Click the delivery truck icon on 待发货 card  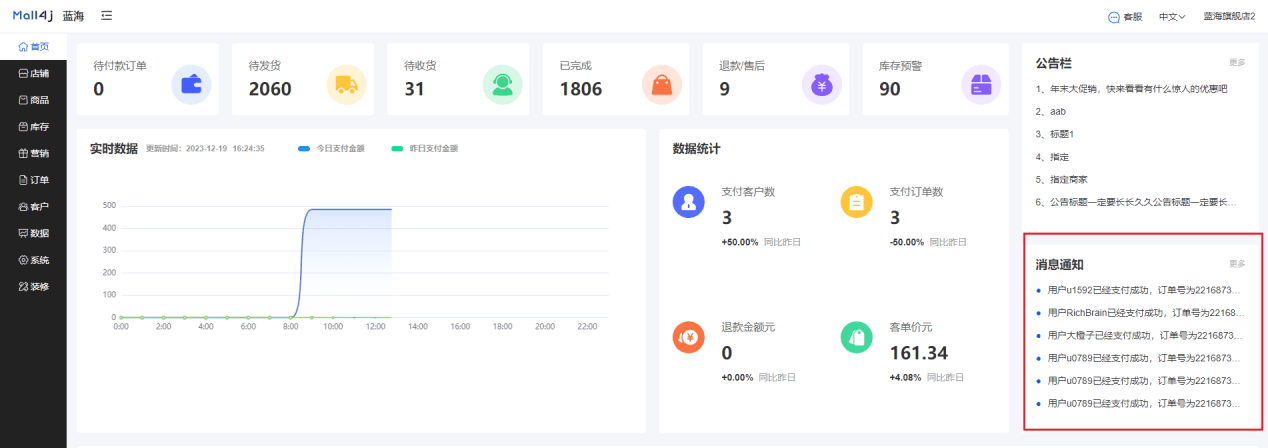tap(347, 84)
